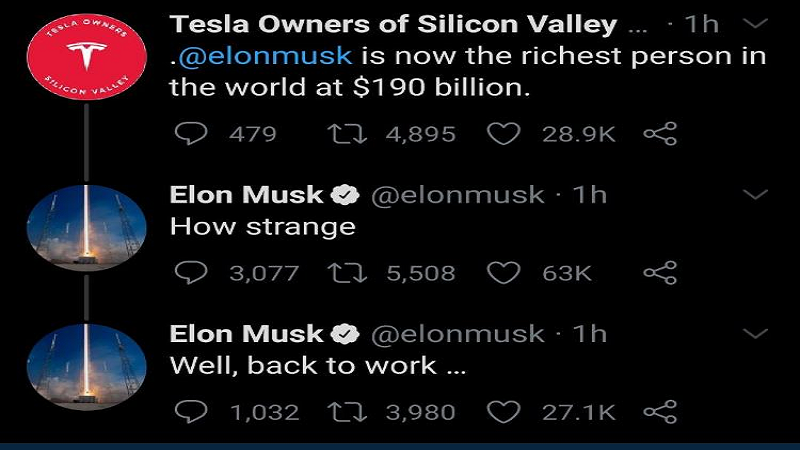Open Tesla Owners of Silicon Valley profile name
The height and width of the screenshot is (450, 800).
[x=393, y=24]
